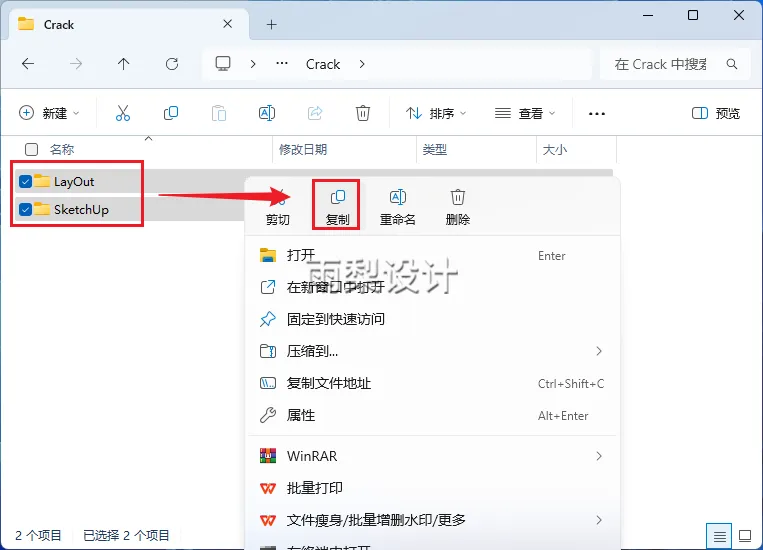Click the toolbar Share icon
763x550 pixels.
coord(315,113)
